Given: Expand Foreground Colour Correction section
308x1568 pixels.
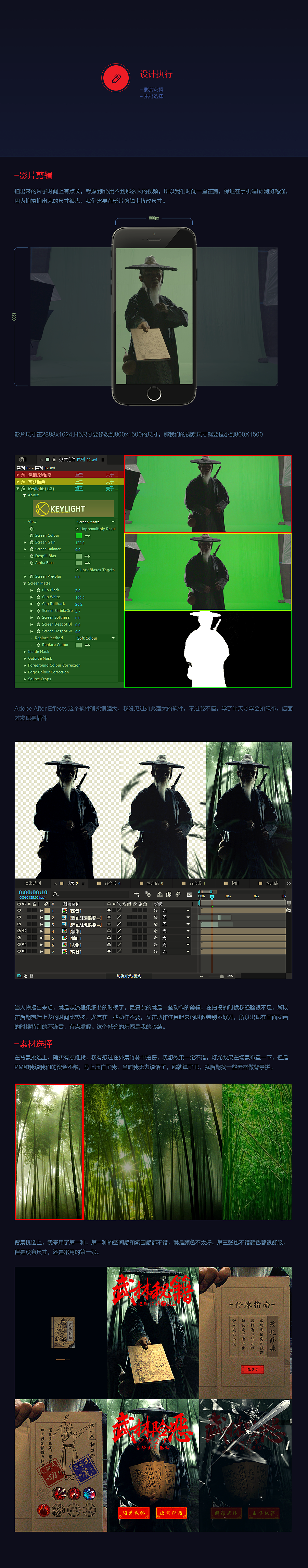Looking at the screenshot, I should click(x=24, y=665).
